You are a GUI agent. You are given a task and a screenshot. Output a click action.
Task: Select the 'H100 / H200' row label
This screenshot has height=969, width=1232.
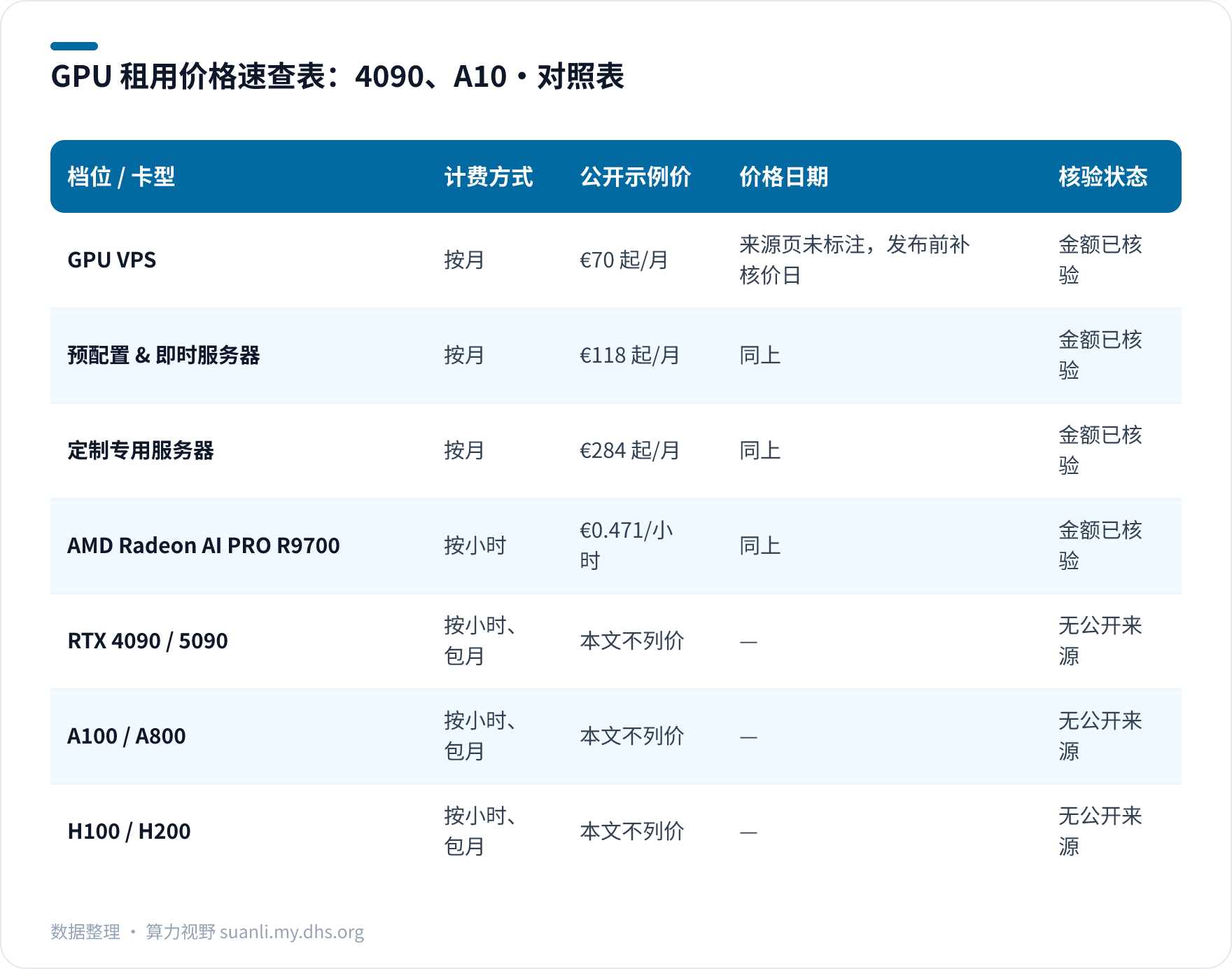(x=129, y=831)
